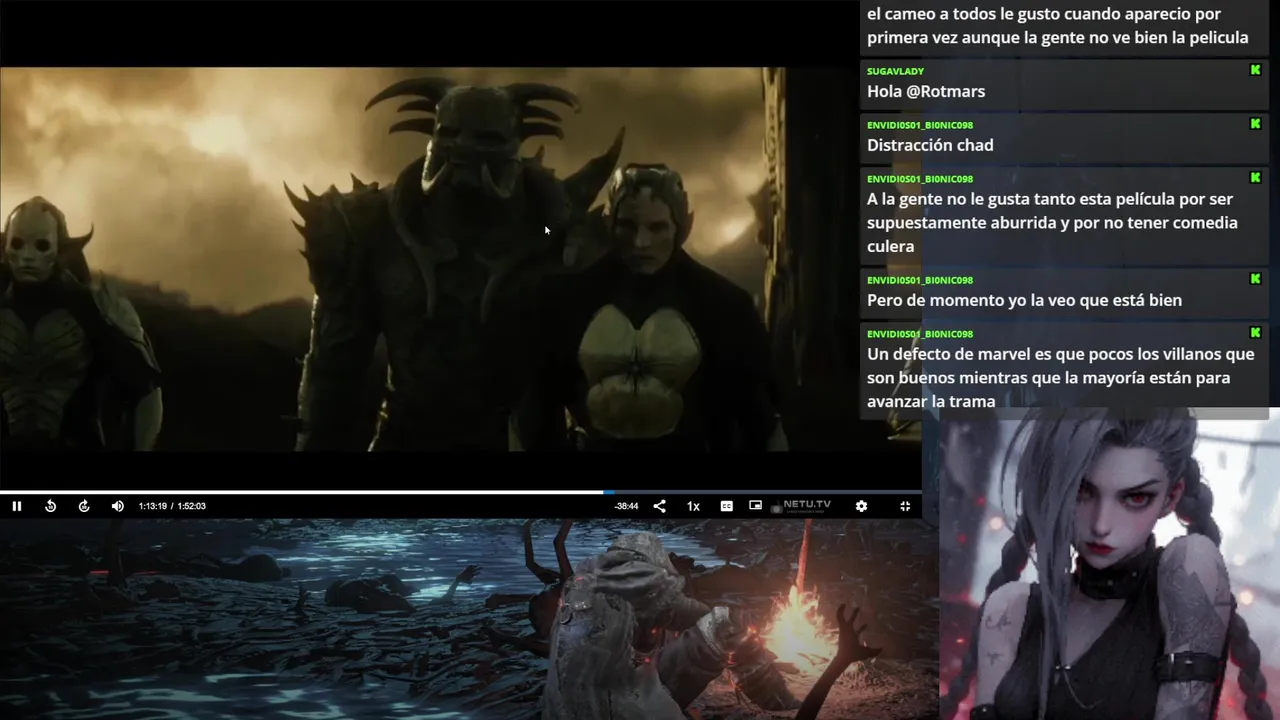This screenshot has height=720, width=1280.
Task: Click the -38:44 remaining time
Action: coord(626,506)
